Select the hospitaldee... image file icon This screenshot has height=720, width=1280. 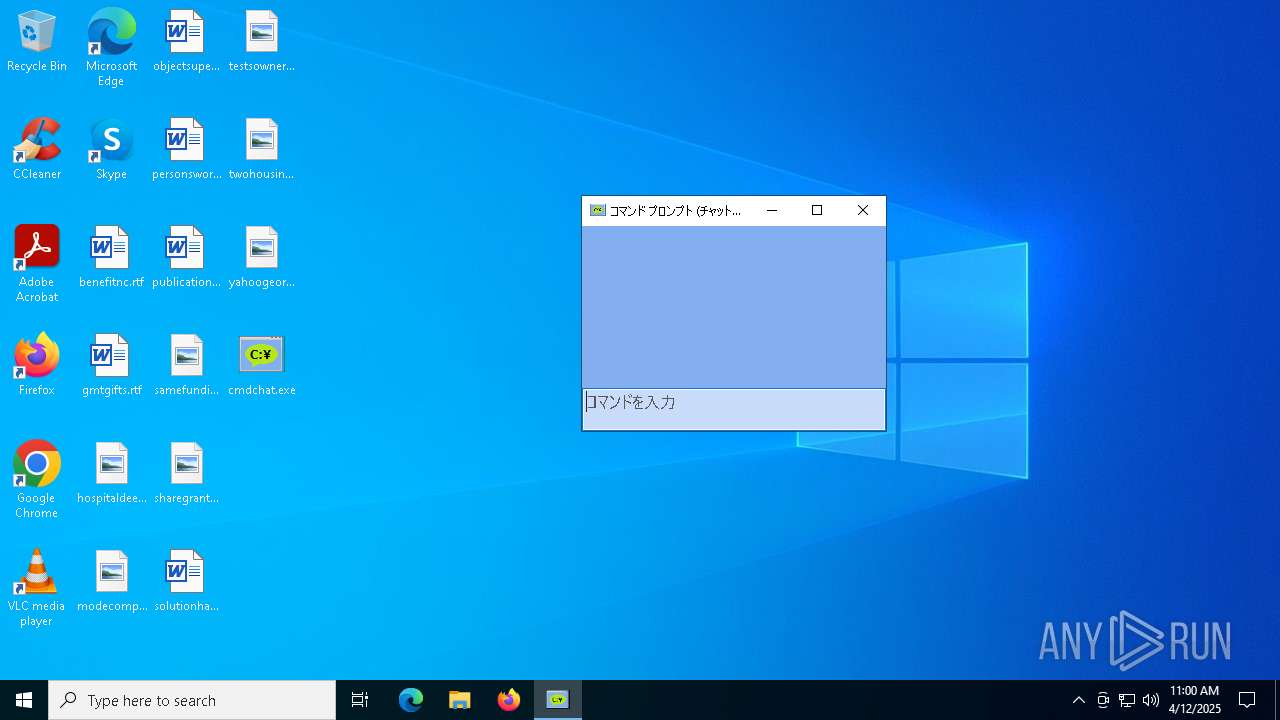111,474
